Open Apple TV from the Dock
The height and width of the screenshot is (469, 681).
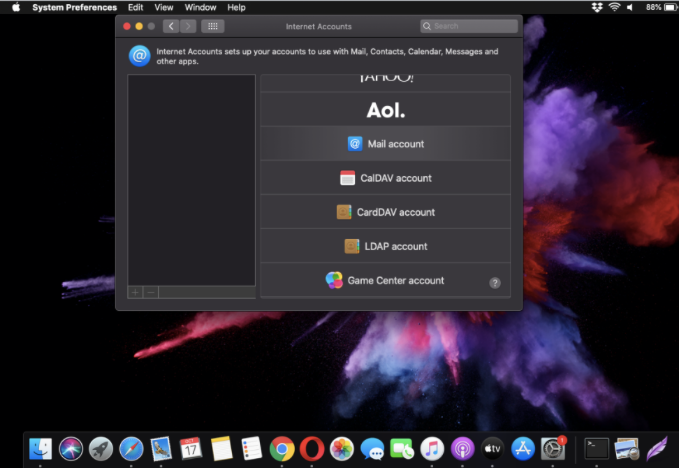[493, 449]
